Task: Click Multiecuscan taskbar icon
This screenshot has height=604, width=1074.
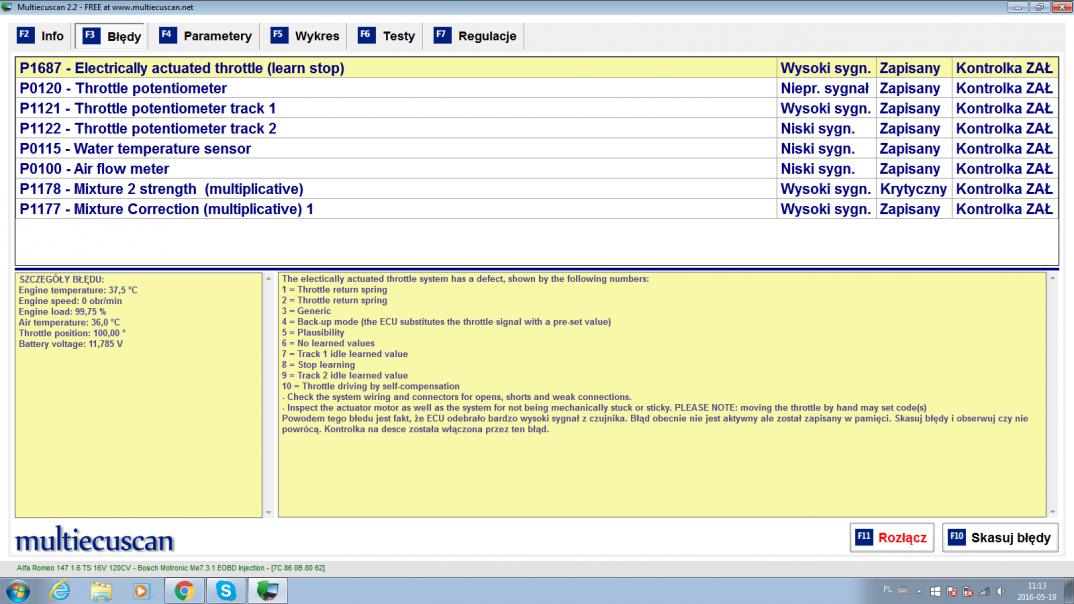Action: pyautogui.click(x=267, y=590)
